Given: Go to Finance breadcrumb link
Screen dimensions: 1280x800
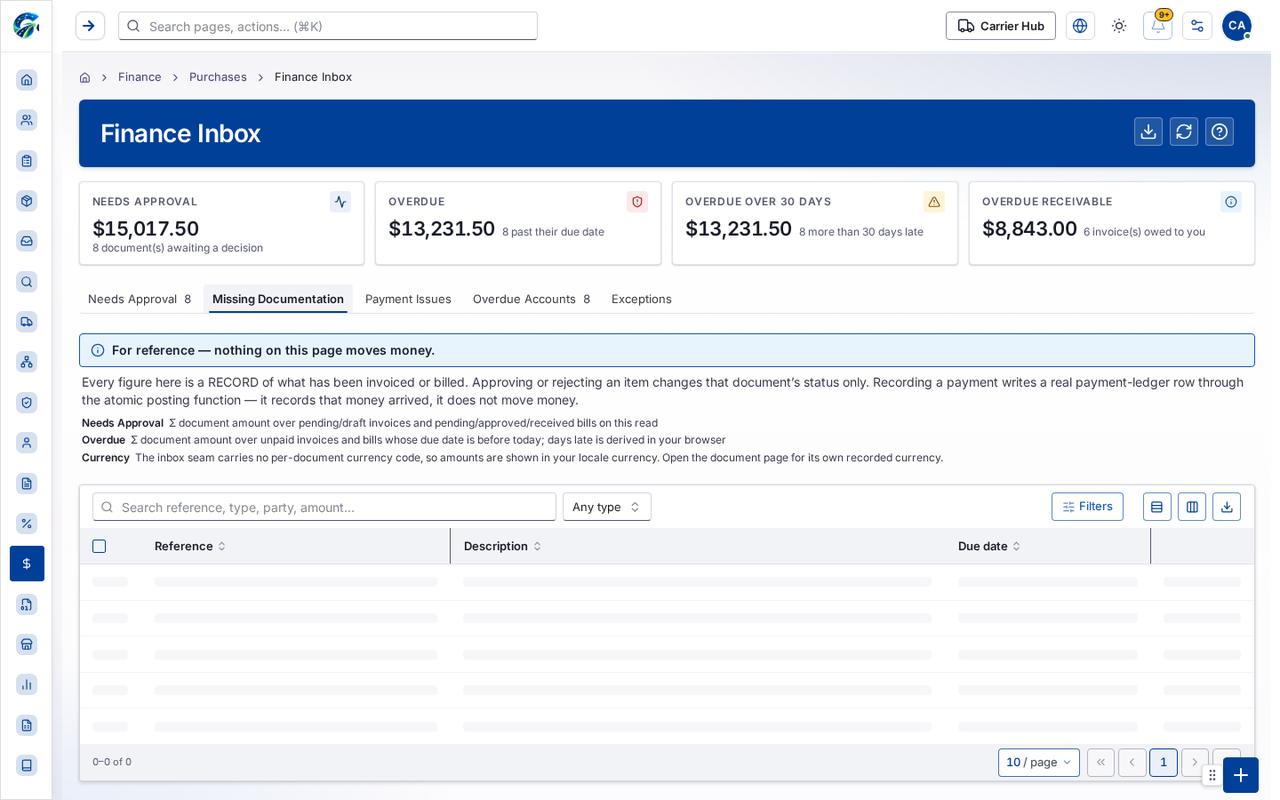Looking at the screenshot, I should tap(139, 77).
